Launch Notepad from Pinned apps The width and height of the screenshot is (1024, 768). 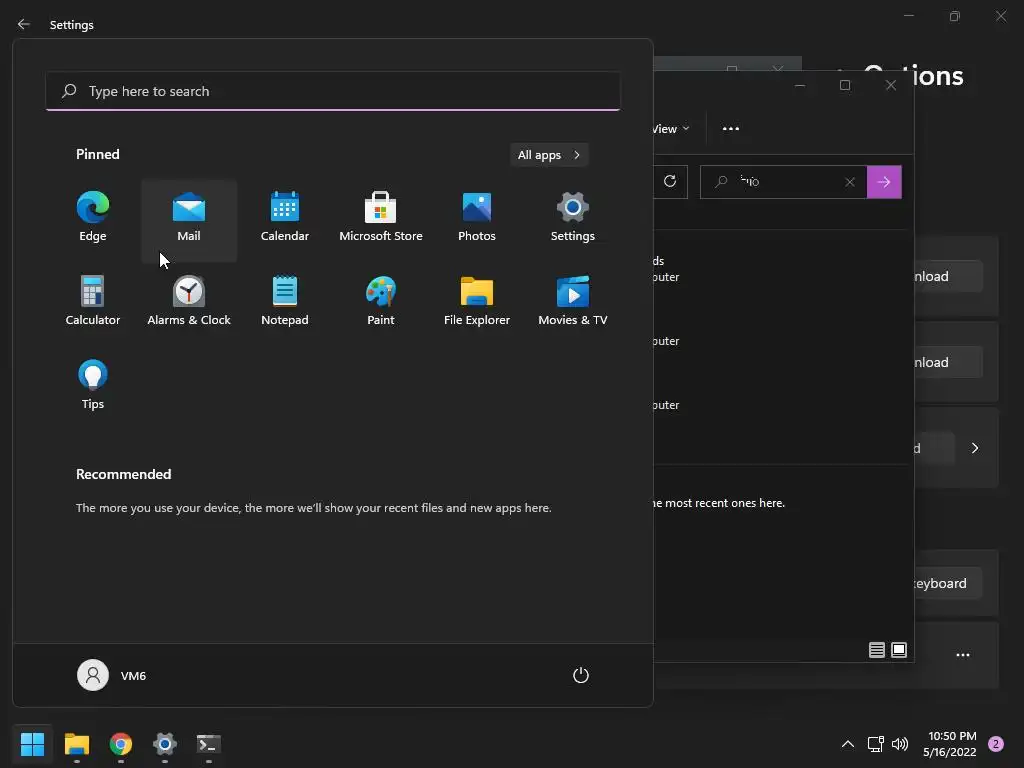coord(285,301)
